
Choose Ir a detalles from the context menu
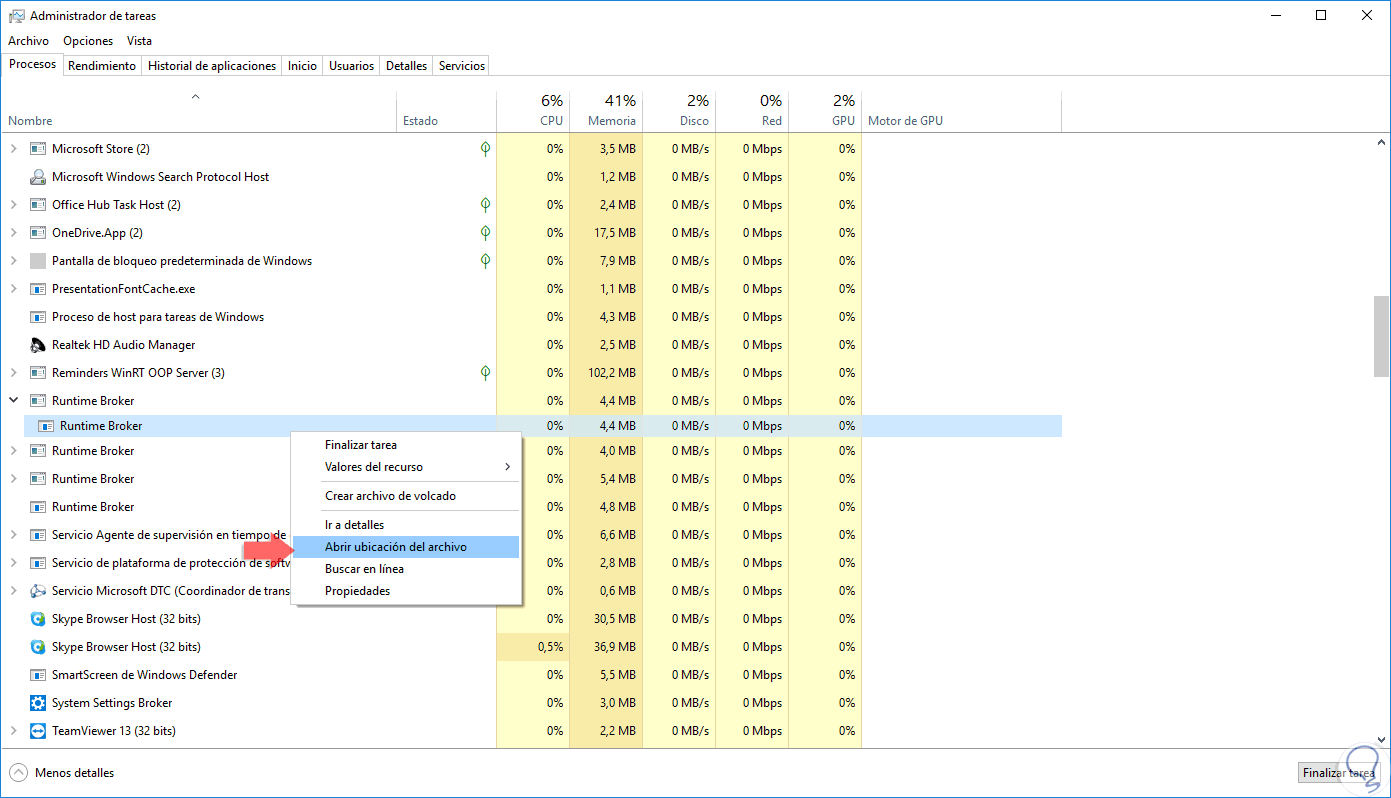(406, 525)
